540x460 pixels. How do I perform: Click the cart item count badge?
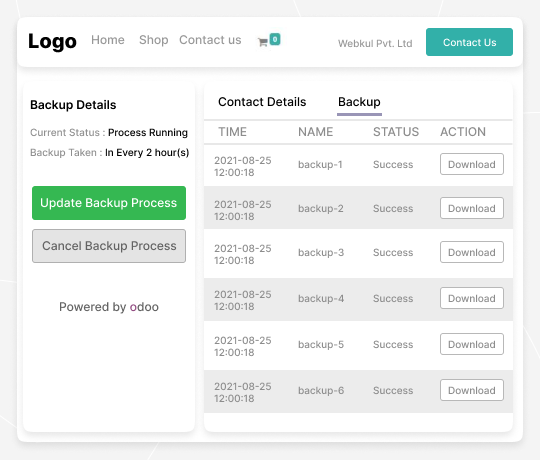[274, 39]
